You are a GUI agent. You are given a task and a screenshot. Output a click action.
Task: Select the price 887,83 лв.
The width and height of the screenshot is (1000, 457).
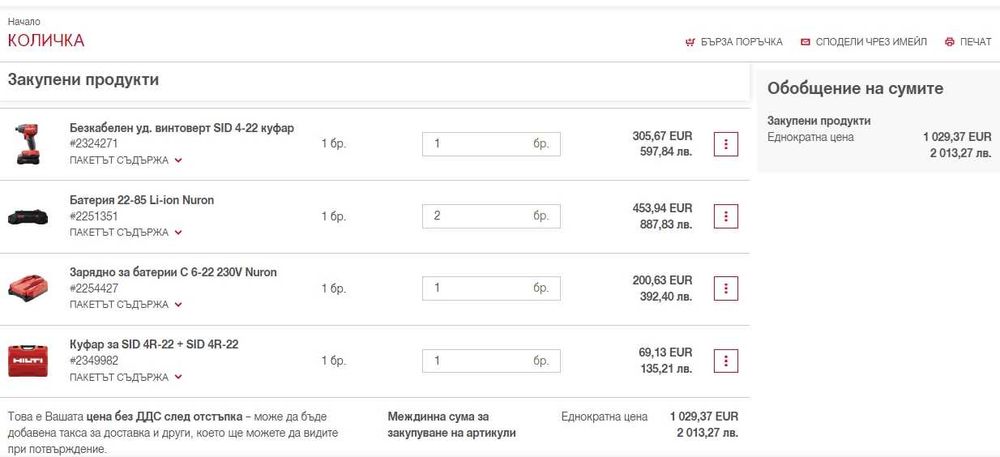[x=666, y=224]
